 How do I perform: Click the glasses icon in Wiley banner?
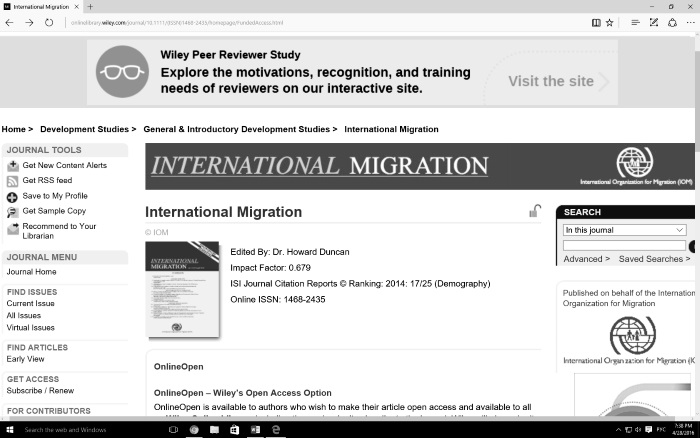[122, 71]
